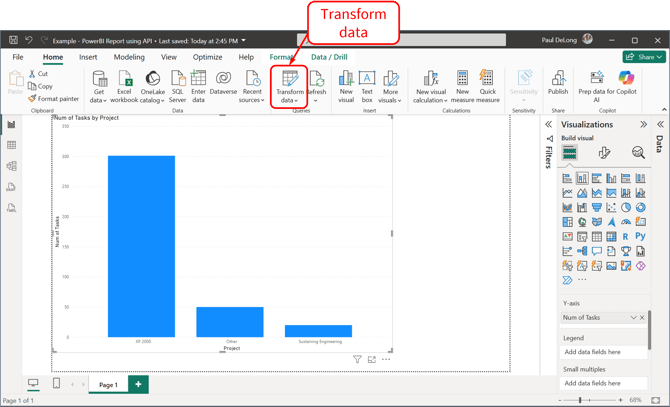Remove Num of Tasks field with X
Viewport: 670px width, 407px height.
point(642,317)
